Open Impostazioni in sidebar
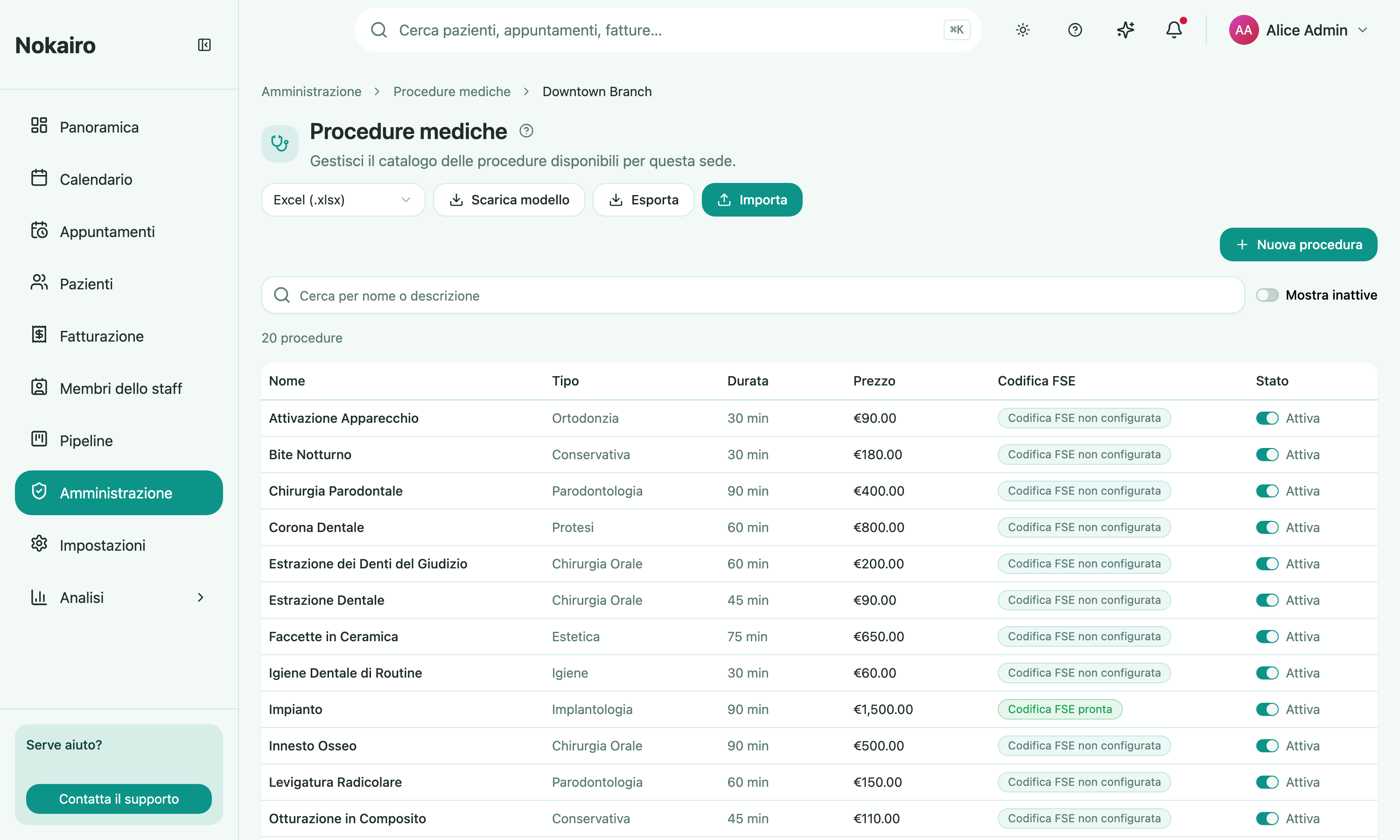Image resolution: width=1400 pixels, height=840 pixels. pyautogui.click(x=119, y=545)
